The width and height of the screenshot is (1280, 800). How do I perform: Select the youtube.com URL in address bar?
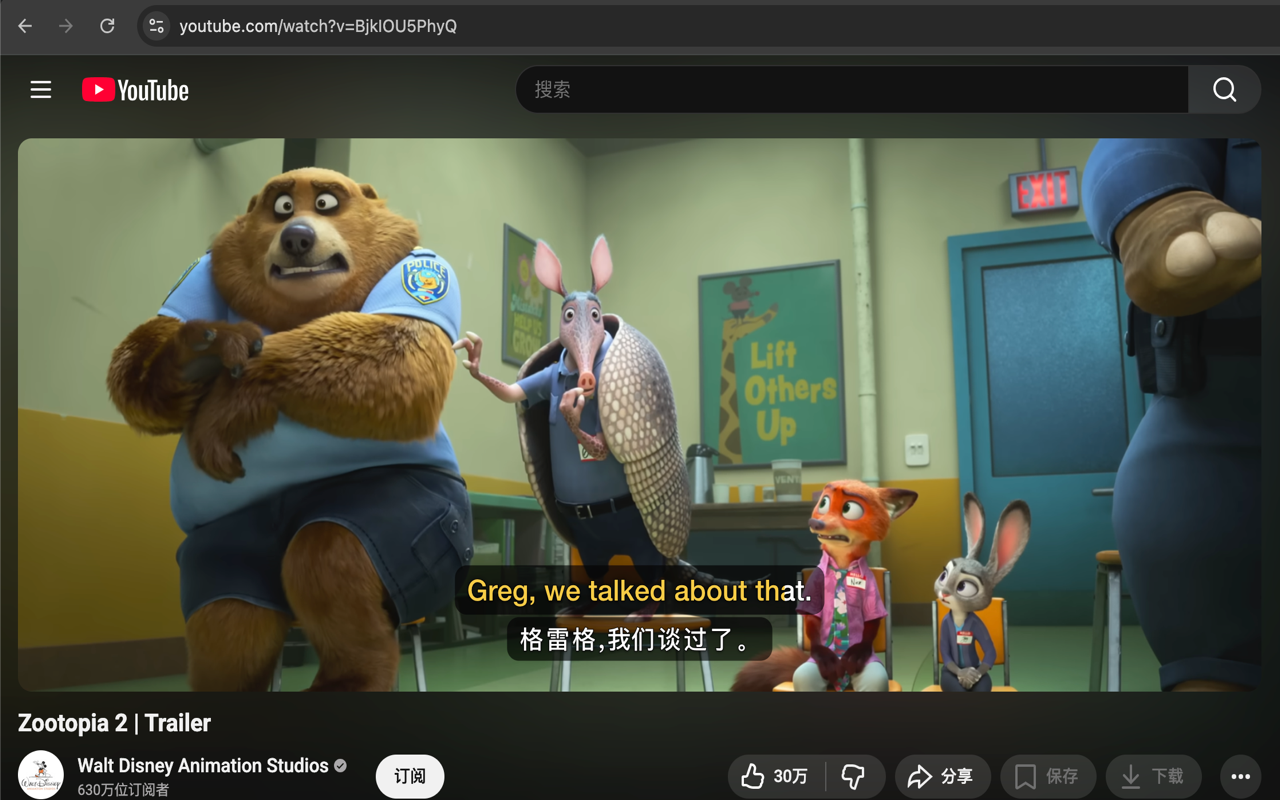pos(318,26)
